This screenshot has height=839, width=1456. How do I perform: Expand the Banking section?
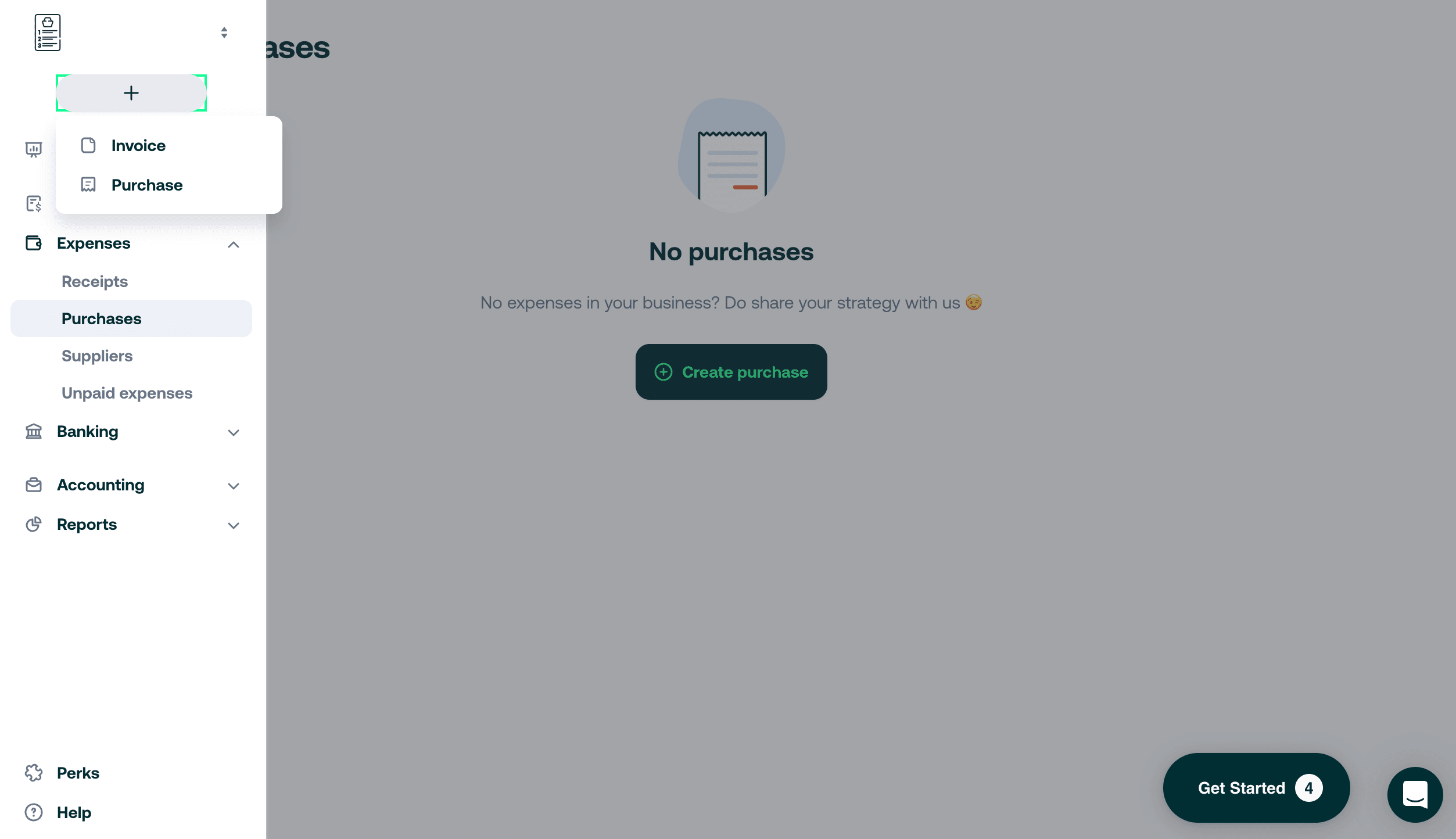point(234,432)
